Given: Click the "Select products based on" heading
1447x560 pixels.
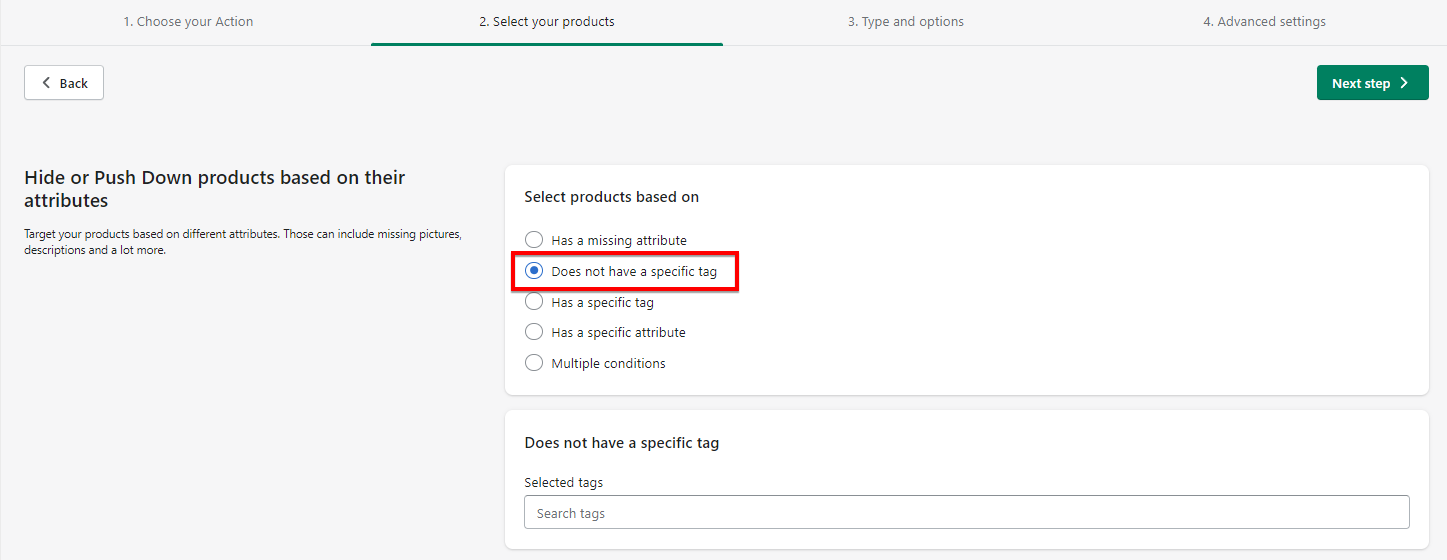Looking at the screenshot, I should (x=611, y=197).
